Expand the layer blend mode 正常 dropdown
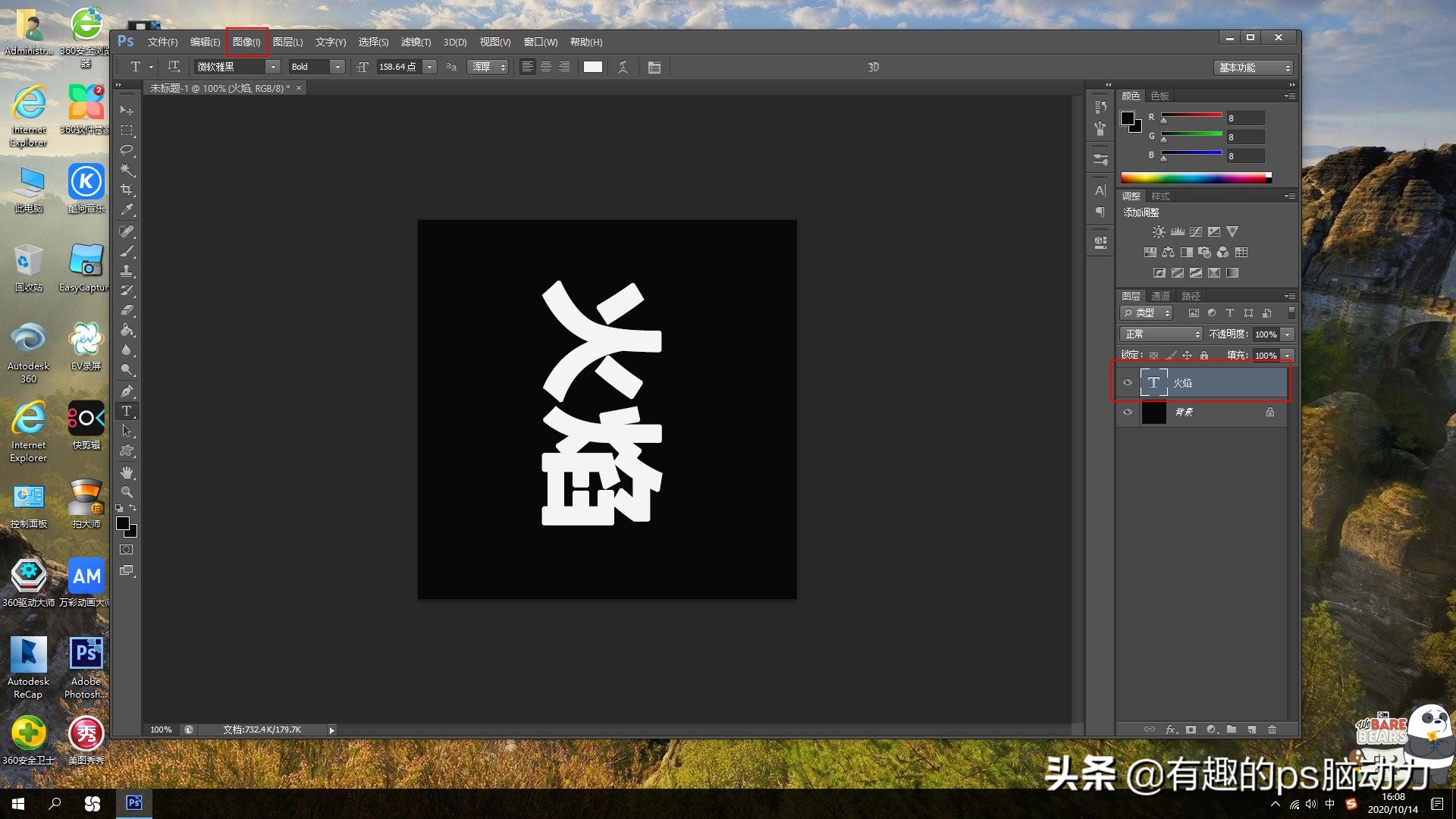 (x=1161, y=334)
